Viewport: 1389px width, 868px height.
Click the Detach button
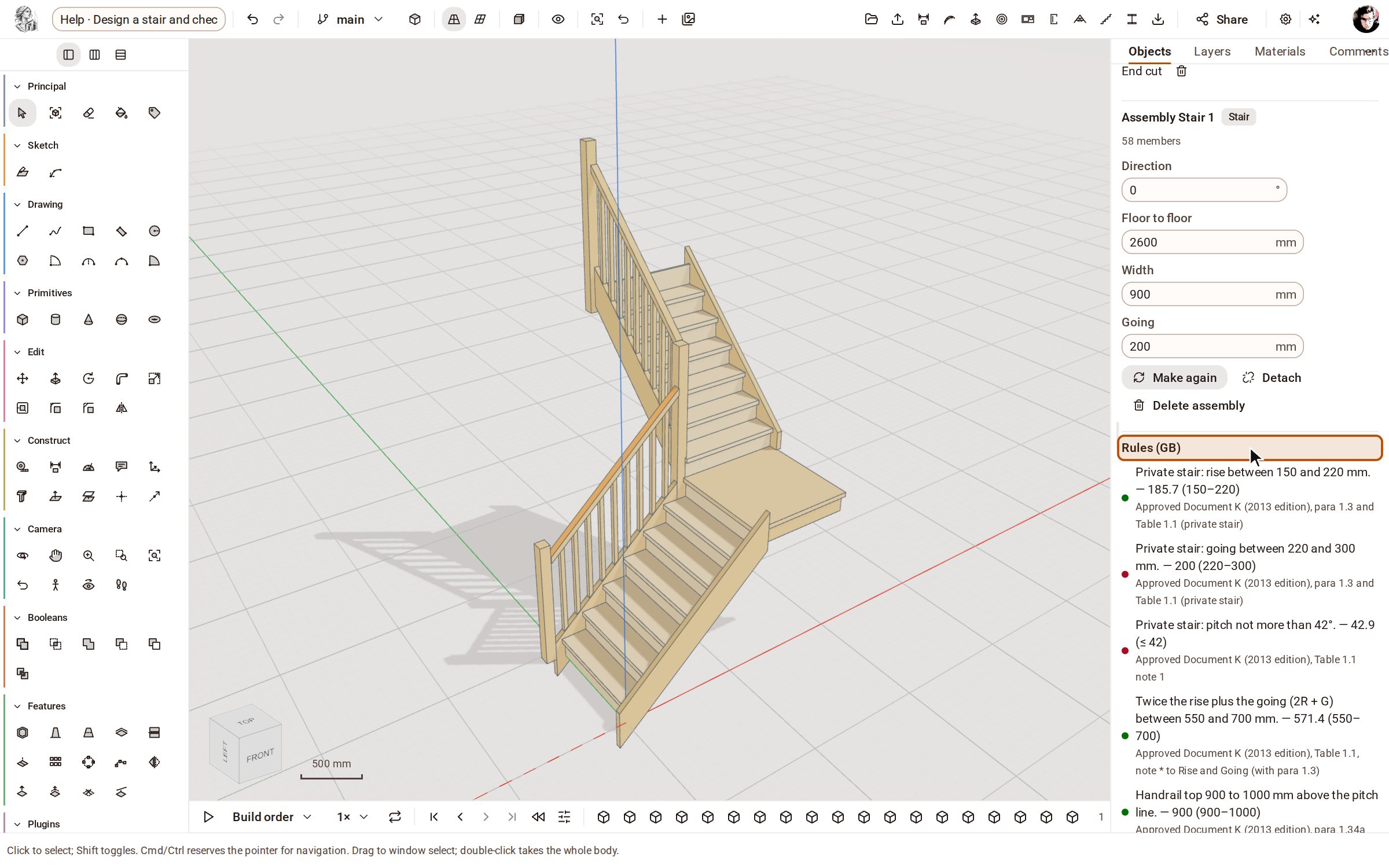point(1272,378)
